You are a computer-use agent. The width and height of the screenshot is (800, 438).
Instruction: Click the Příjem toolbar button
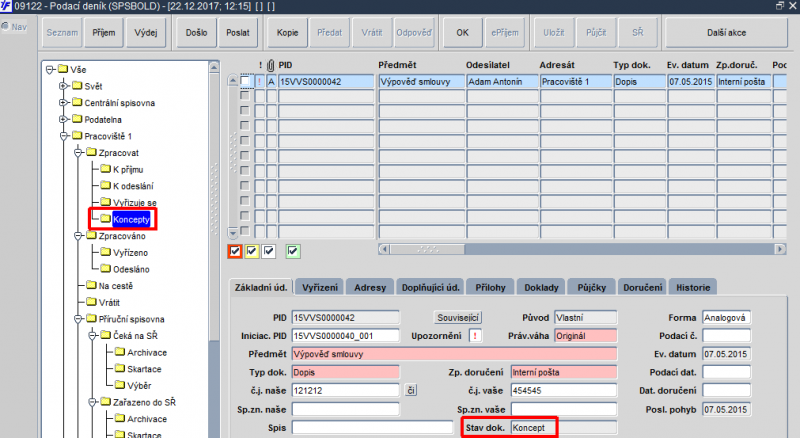point(104,33)
